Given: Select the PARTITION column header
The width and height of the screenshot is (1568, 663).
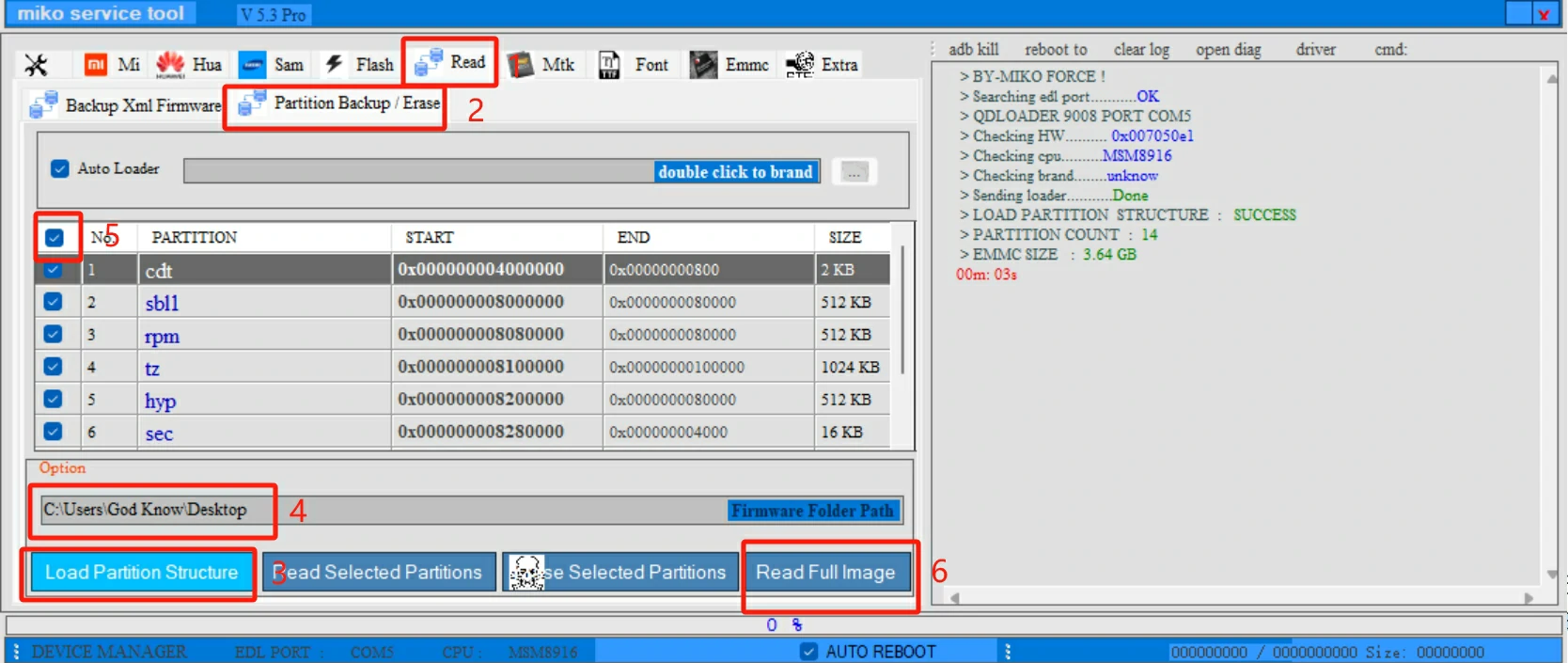Looking at the screenshot, I should point(265,237).
